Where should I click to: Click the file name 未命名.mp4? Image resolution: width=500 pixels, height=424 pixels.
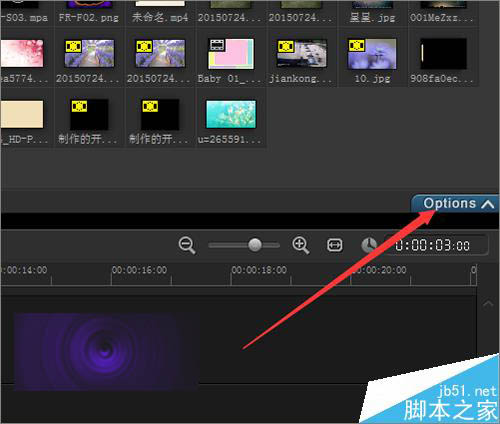tap(160, 17)
